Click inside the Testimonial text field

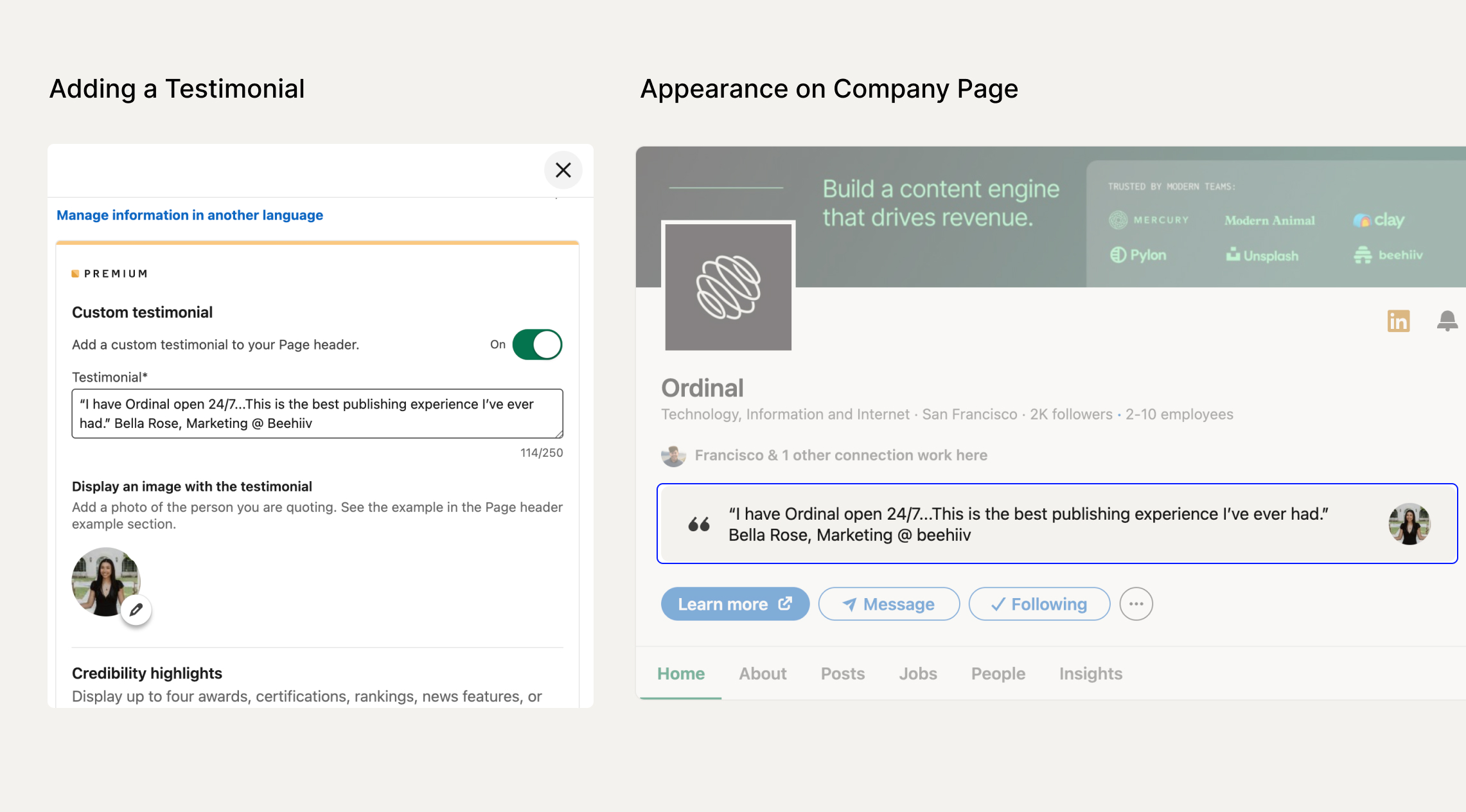click(x=316, y=414)
